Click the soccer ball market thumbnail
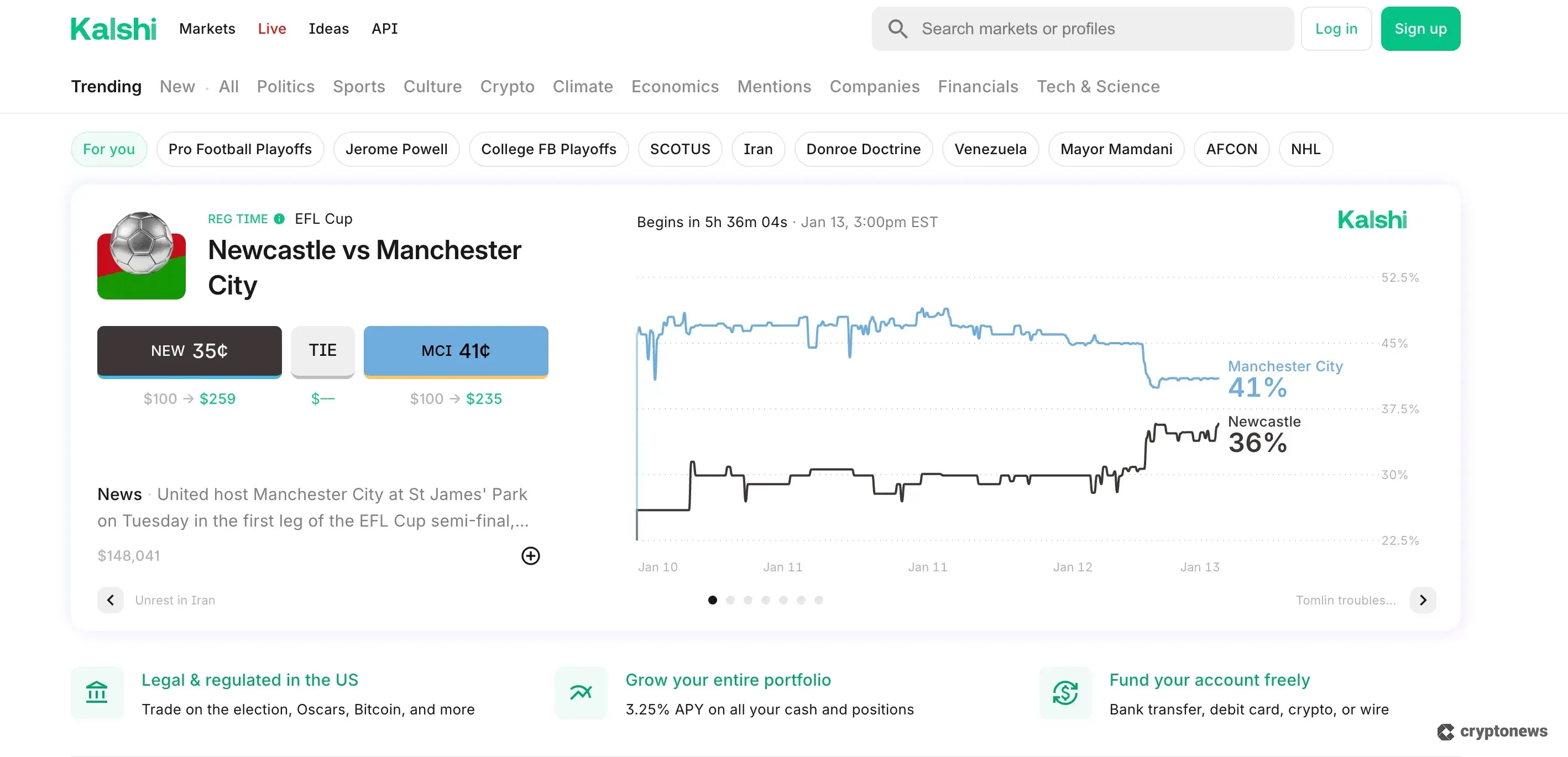The width and height of the screenshot is (1568, 757). coord(141,255)
